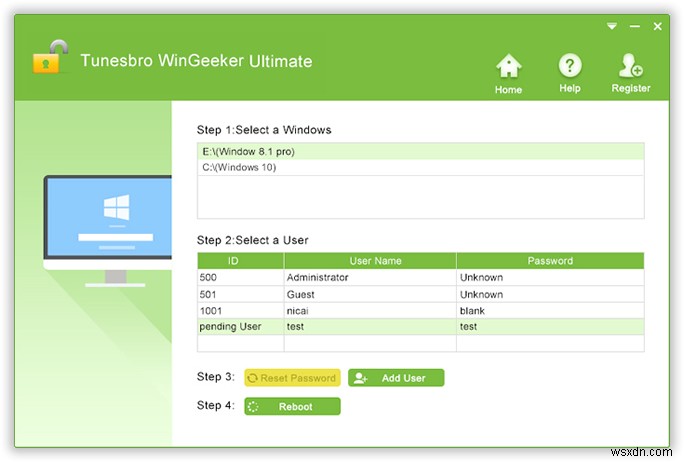Close the WinGeeker window
Viewport: 684px width, 462px height.
point(657,27)
